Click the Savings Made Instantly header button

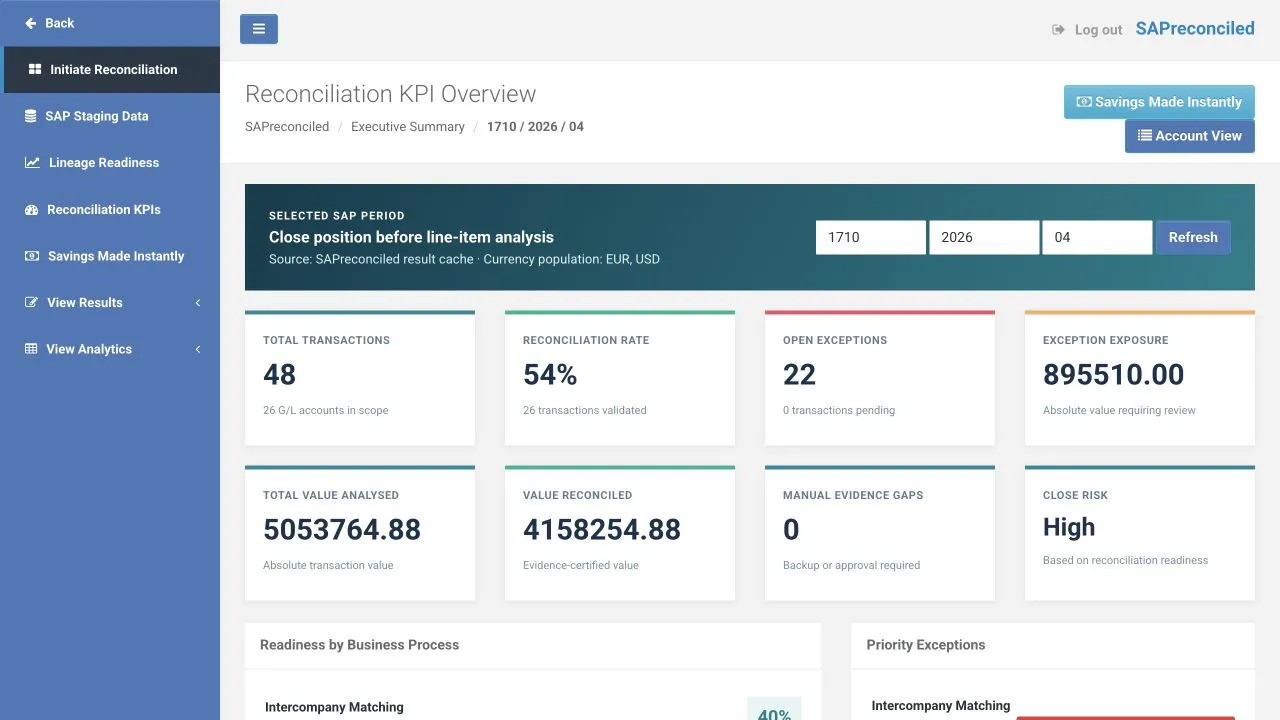(x=1159, y=102)
